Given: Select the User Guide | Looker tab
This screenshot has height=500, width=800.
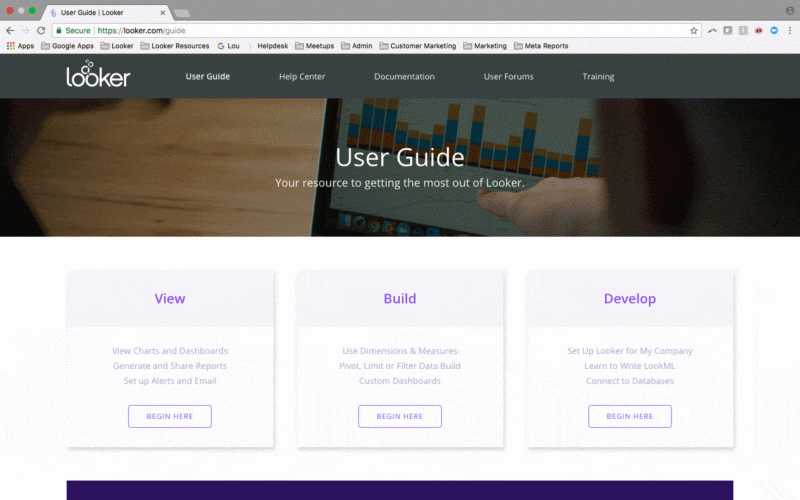Looking at the screenshot, I should tap(105, 12).
